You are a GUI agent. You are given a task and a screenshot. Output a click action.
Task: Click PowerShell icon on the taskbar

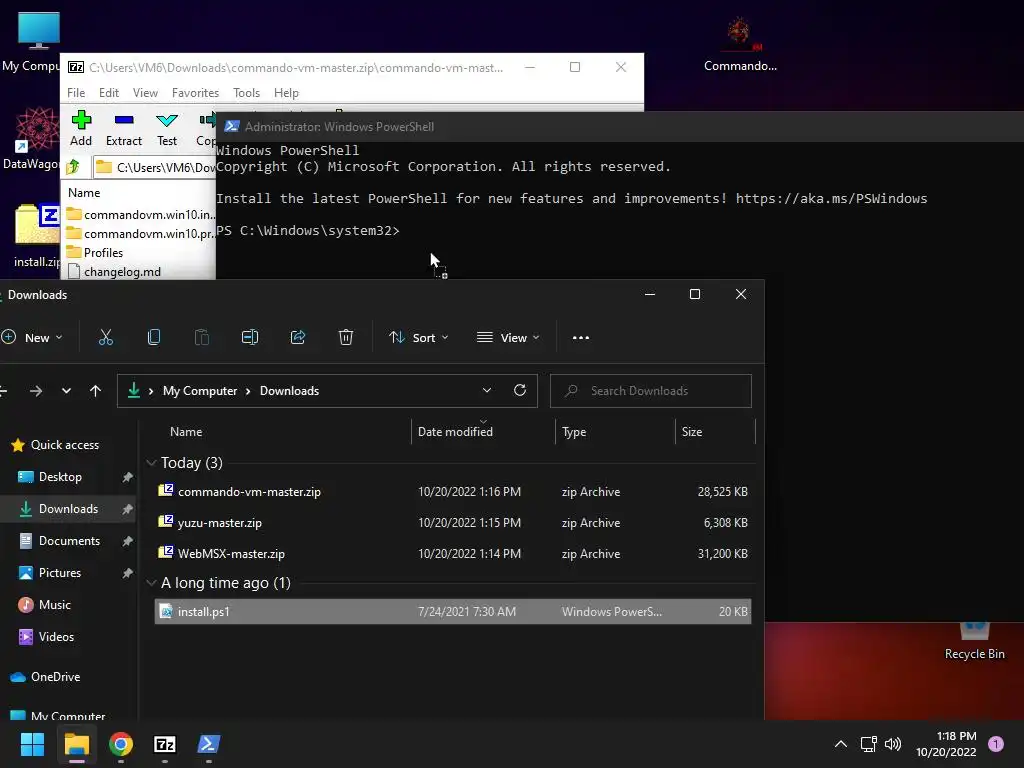click(209, 744)
